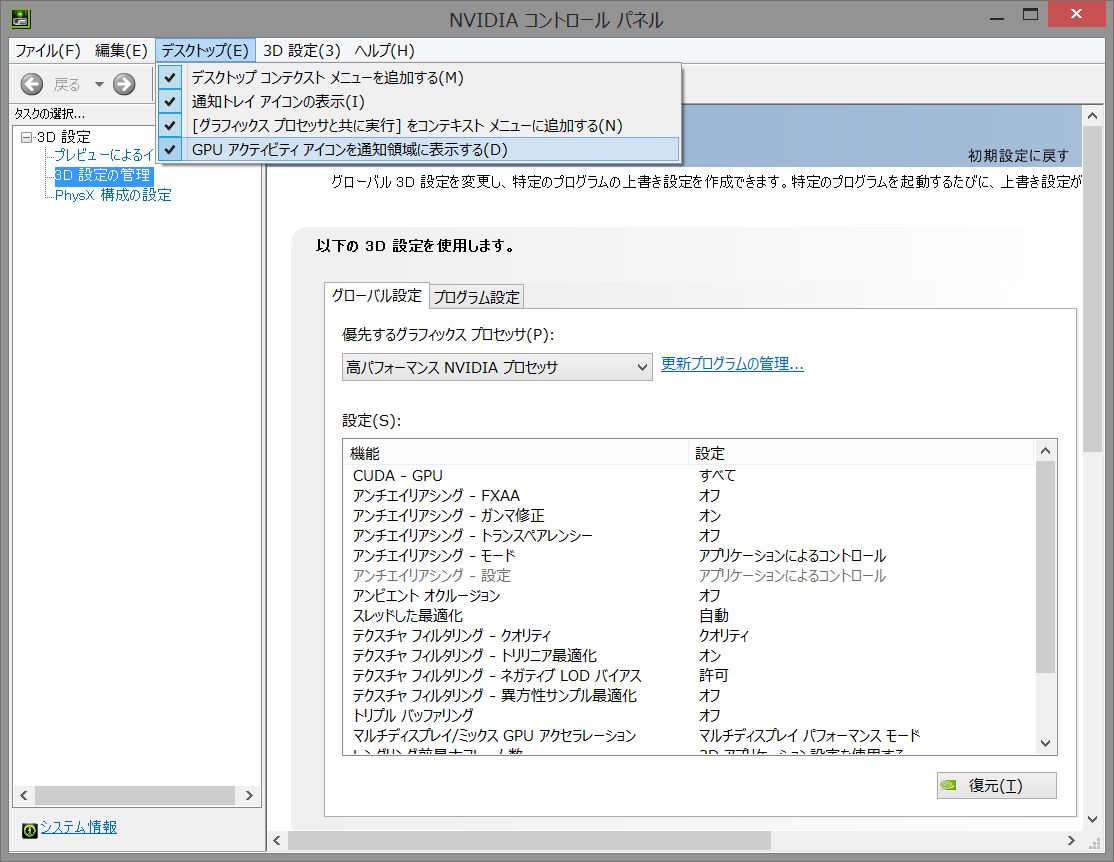
Task: Click settings list scroll-down arrow
Action: 1045,743
